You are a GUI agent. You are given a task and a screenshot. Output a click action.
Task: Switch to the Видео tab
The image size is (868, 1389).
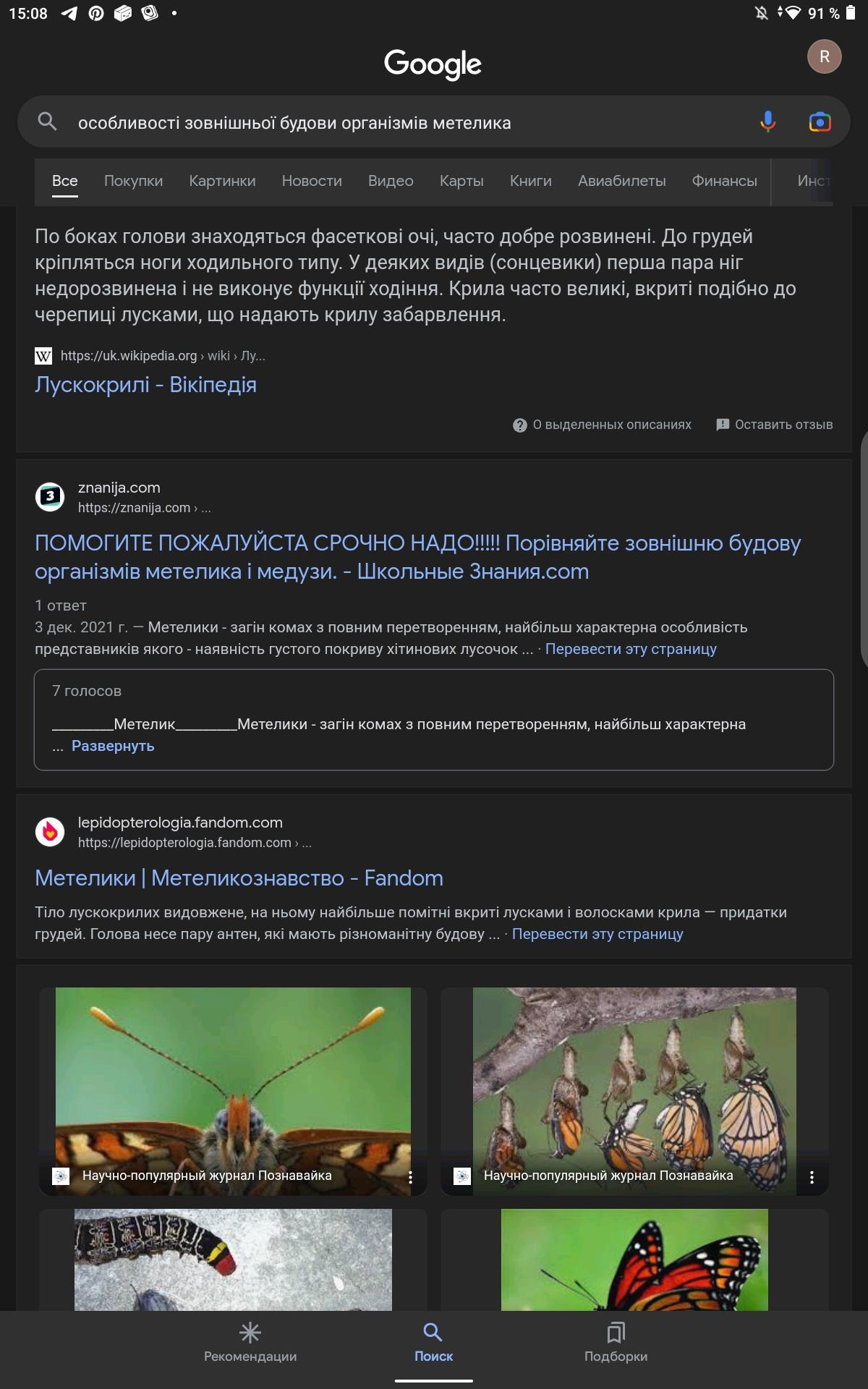click(x=391, y=181)
